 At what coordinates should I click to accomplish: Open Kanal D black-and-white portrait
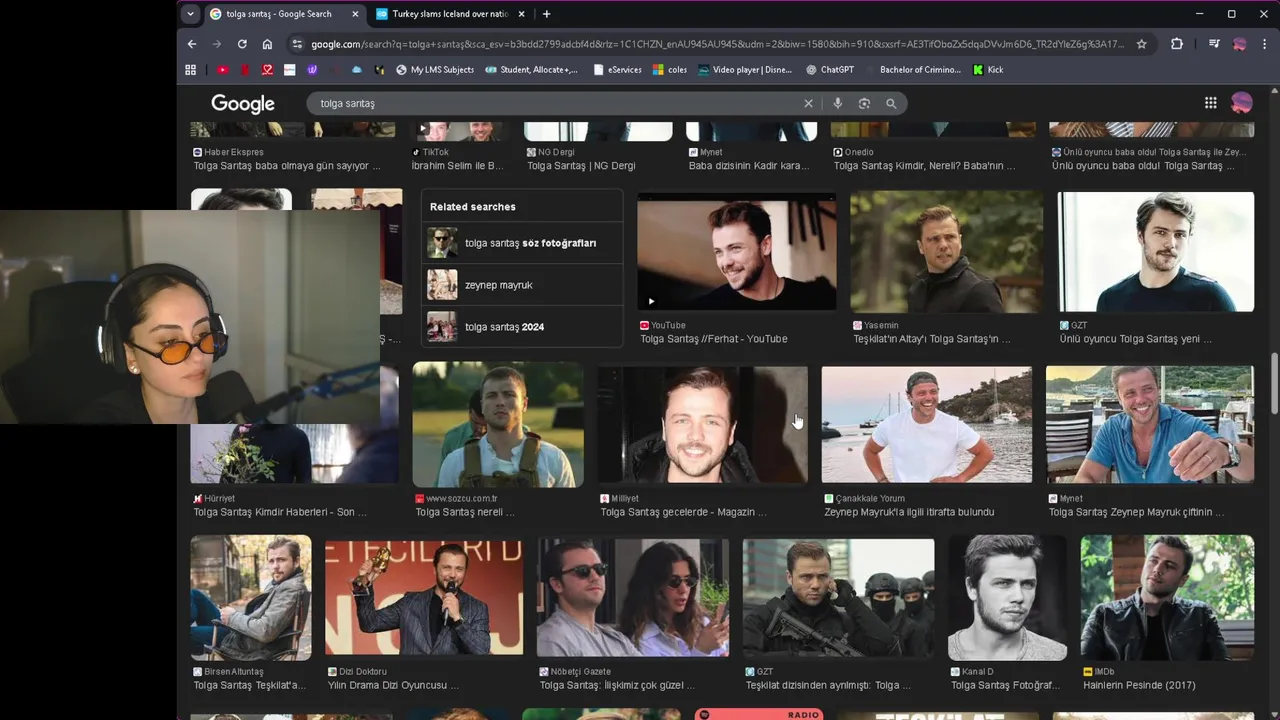click(x=1007, y=597)
